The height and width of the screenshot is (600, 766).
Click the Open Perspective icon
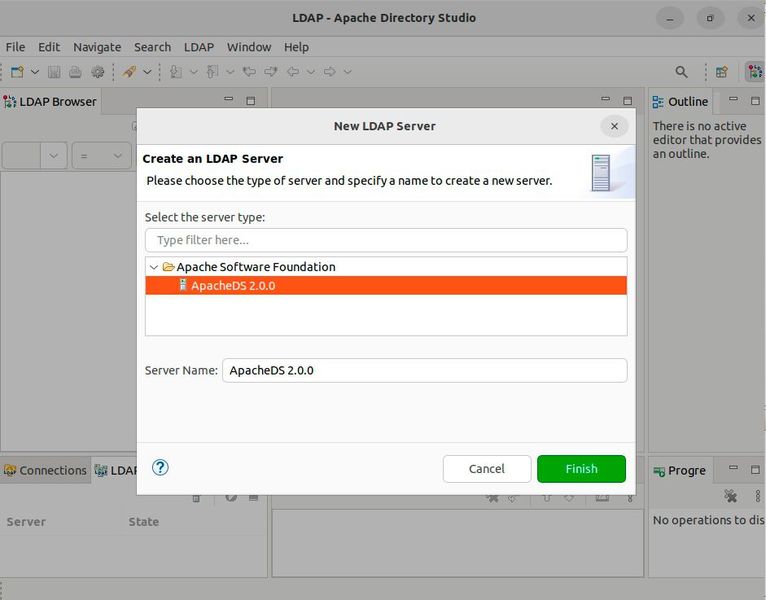click(x=722, y=72)
